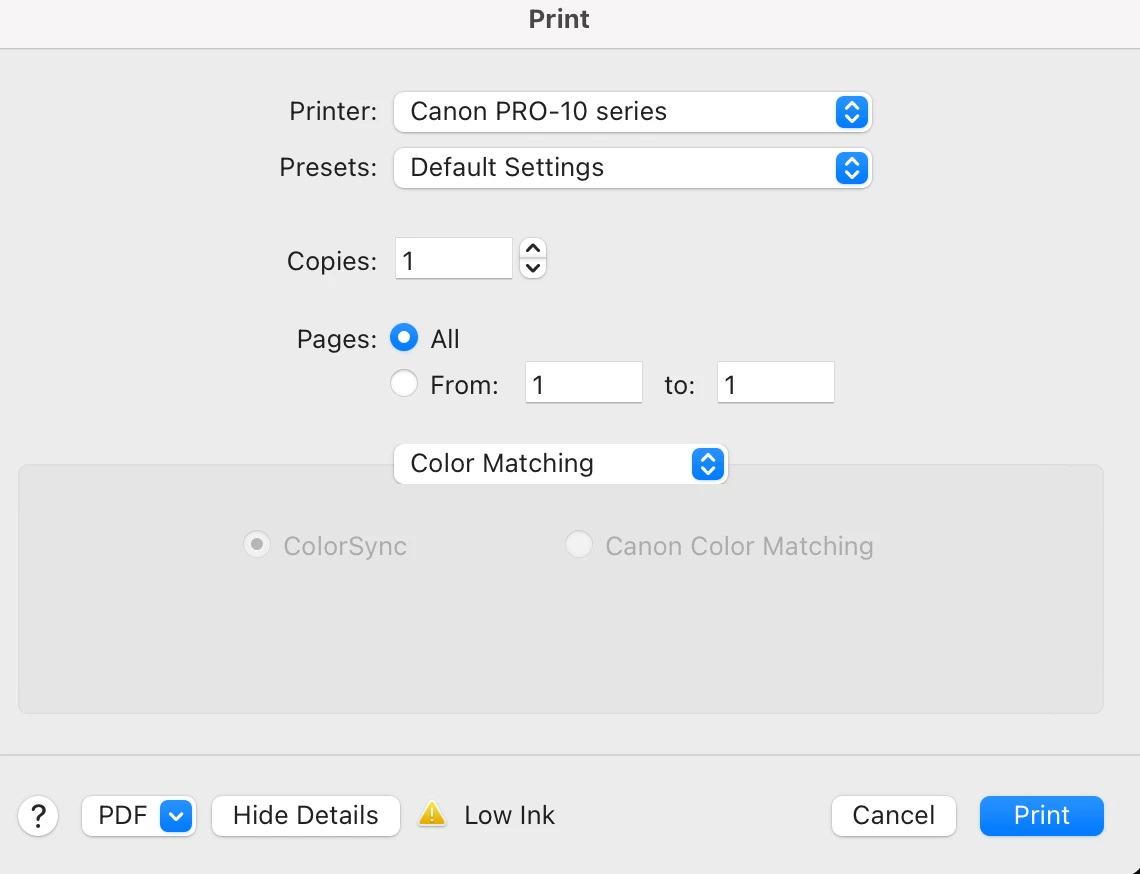The height and width of the screenshot is (874, 1140).
Task: Click the Copies decrement down arrow
Action: 533,267
